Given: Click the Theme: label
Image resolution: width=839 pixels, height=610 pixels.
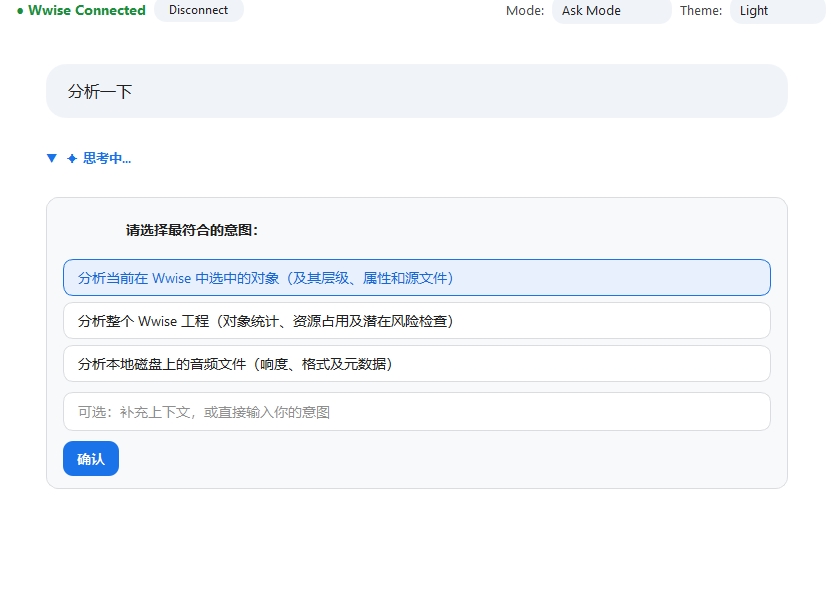Looking at the screenshot, I should pyautogui.click(x=701, y=11).
